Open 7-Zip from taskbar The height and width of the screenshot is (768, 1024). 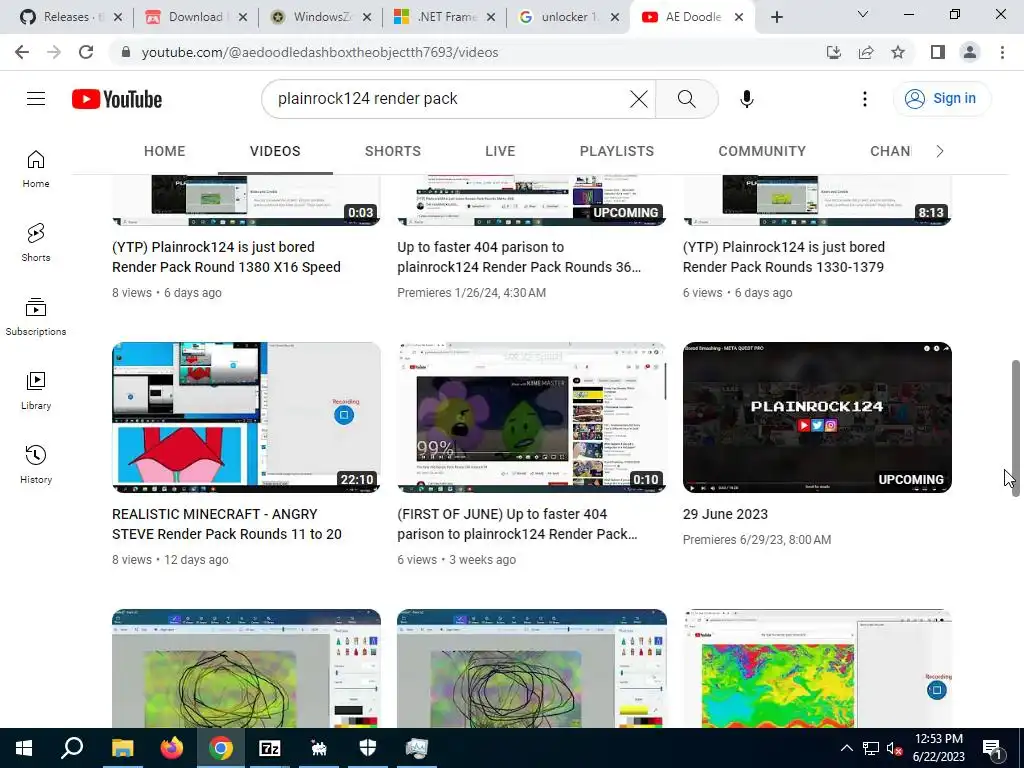[270, 748]
